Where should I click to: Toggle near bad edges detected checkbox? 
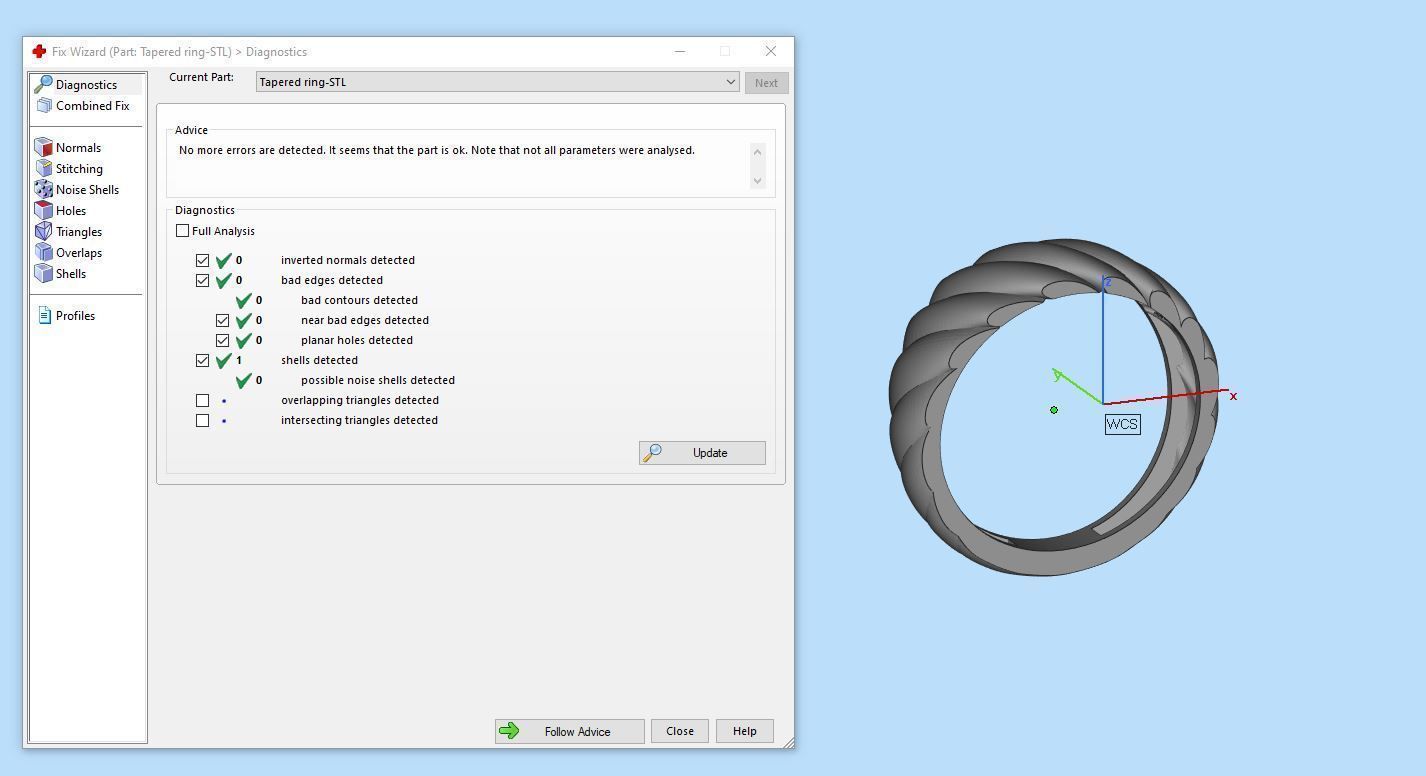click(222, 320)
